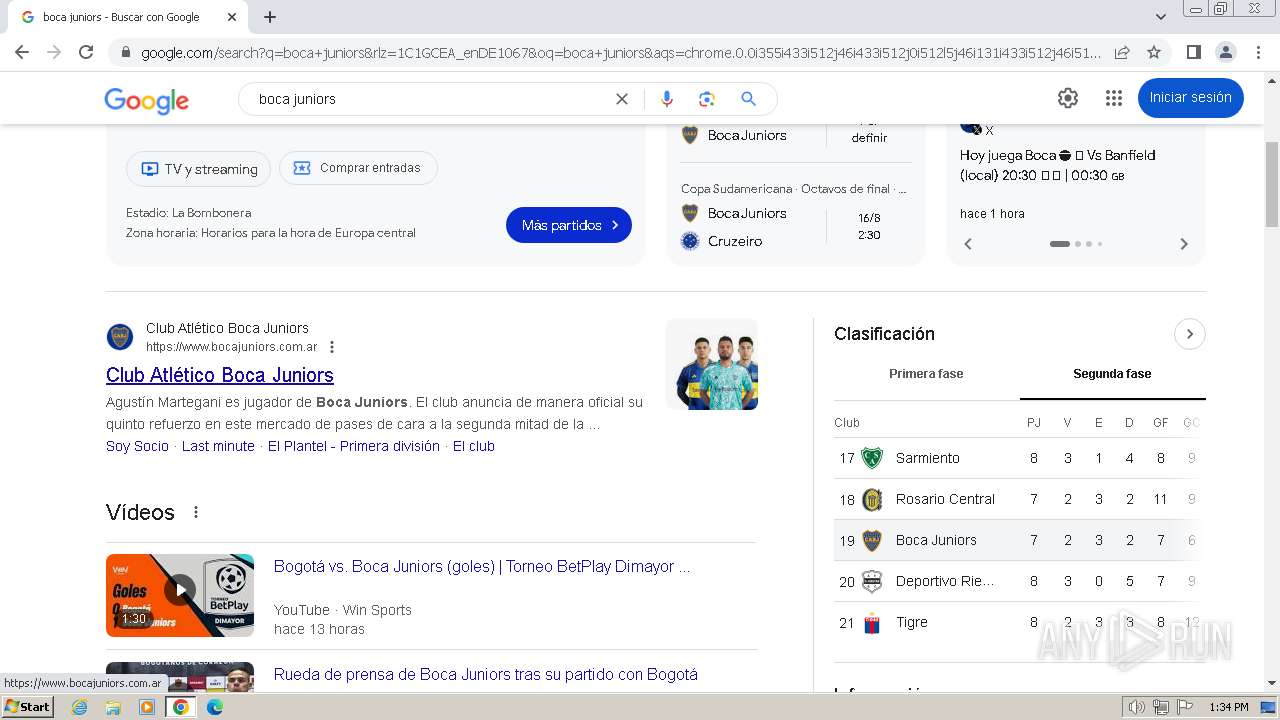Open the Last minute sitelink
Viewport: 1280px width, 720px height.
218,446
